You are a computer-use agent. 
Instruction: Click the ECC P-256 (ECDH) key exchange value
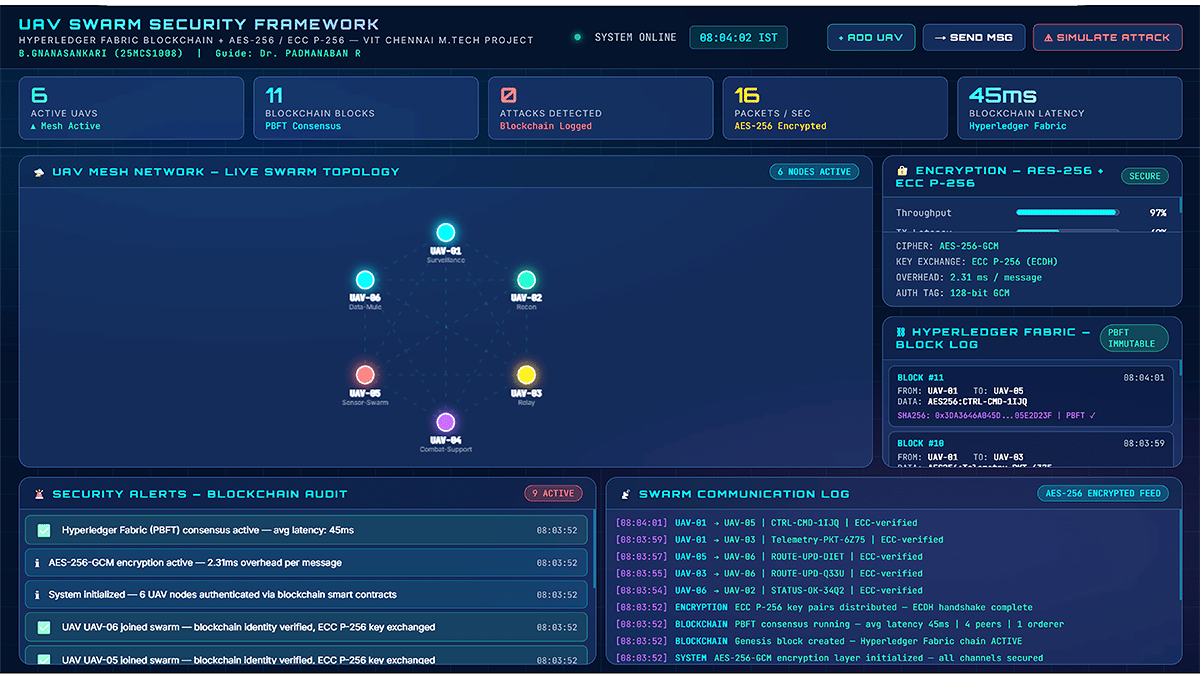pyautogui.click(x=1015, y=262)
